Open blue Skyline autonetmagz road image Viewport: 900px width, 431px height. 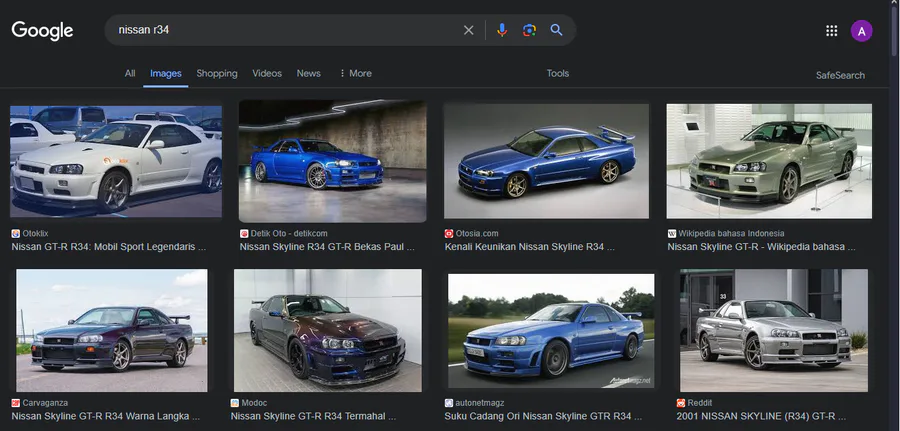tap(551, 331)
